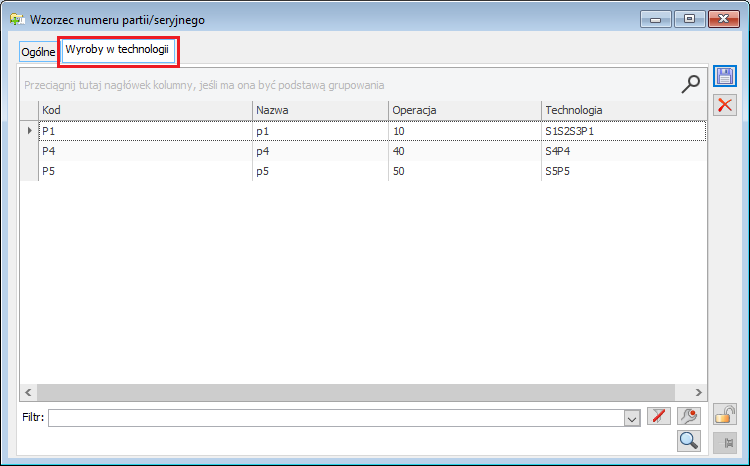Close the Wzorzec numeru partii window
The image size is (750, 466).
(x=724, y=19)
